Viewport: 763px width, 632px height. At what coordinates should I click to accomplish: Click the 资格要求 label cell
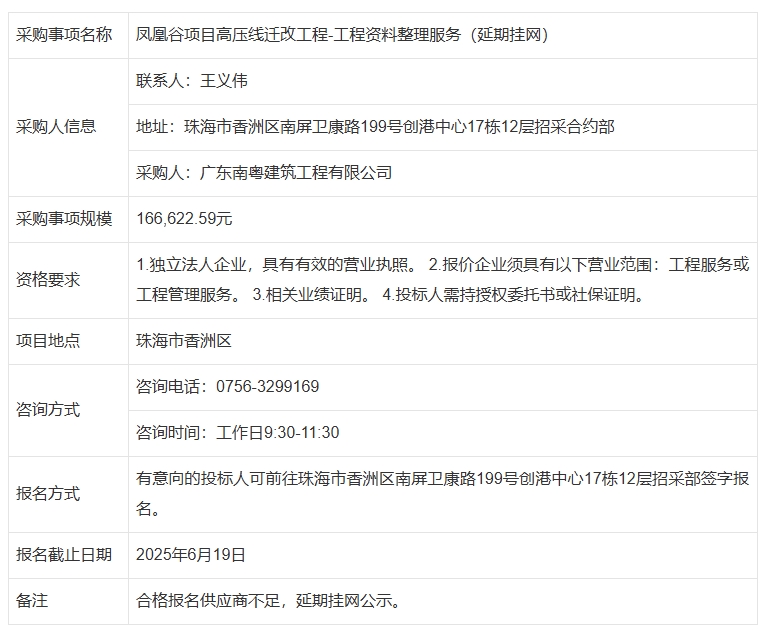click(48, 280)
